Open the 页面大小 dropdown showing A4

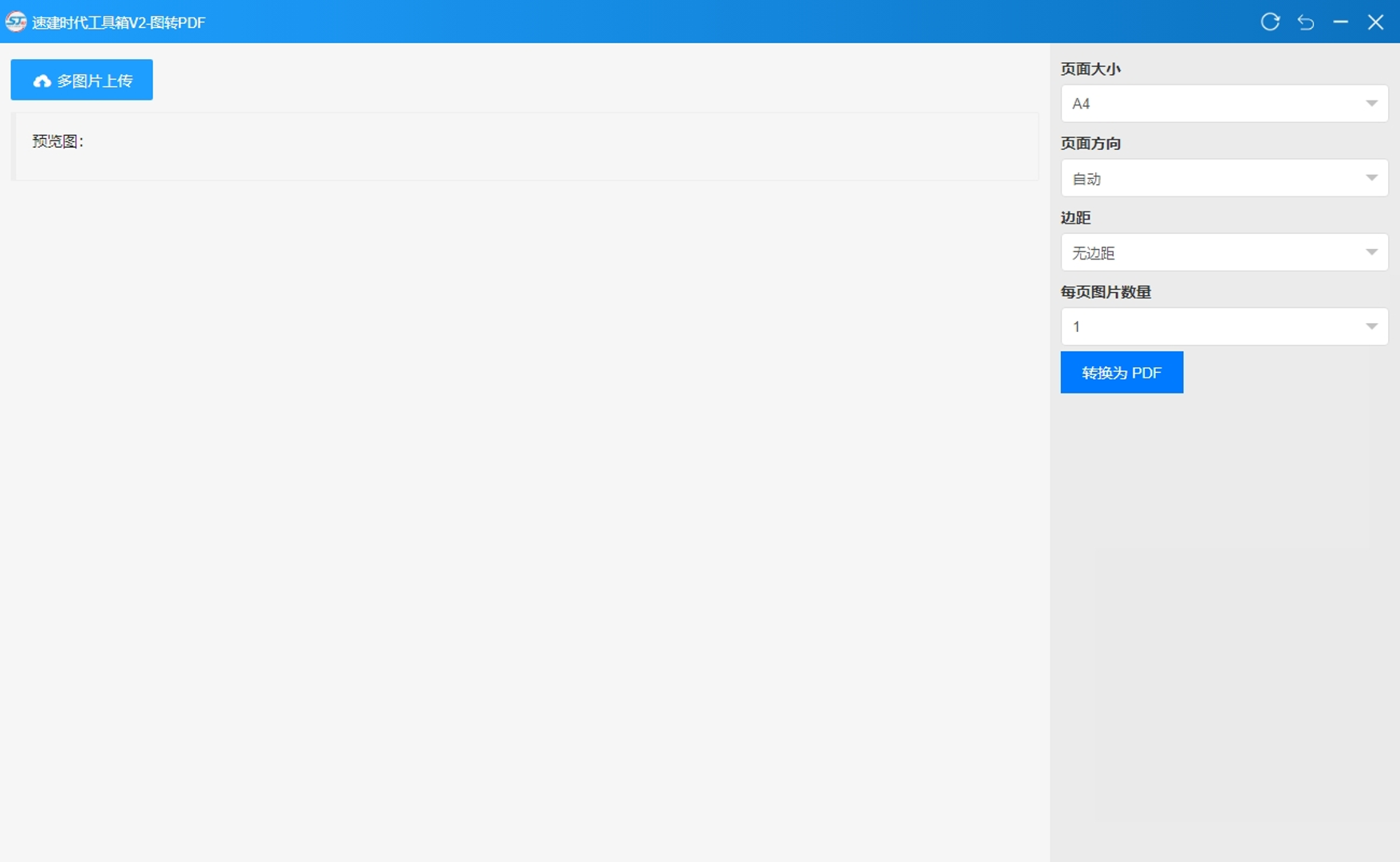[x=1213, y=104]
